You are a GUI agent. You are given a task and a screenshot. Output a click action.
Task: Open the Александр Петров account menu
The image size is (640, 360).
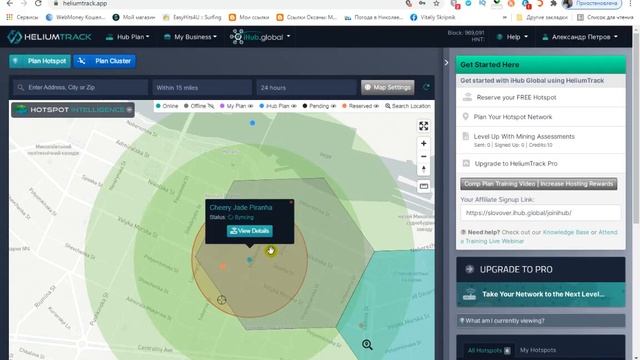580,37
